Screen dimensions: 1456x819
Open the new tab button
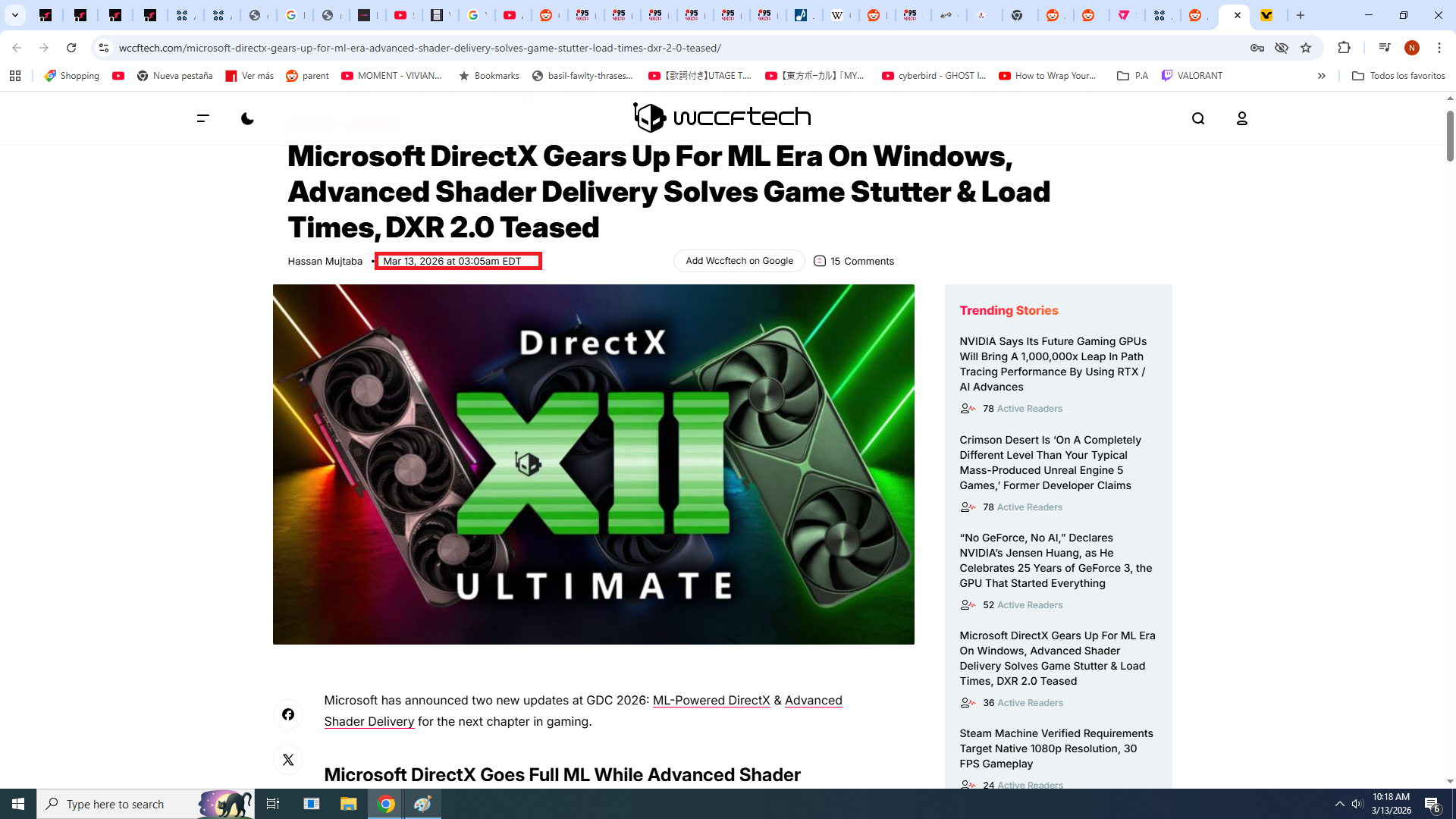[x=1301, y=15]
